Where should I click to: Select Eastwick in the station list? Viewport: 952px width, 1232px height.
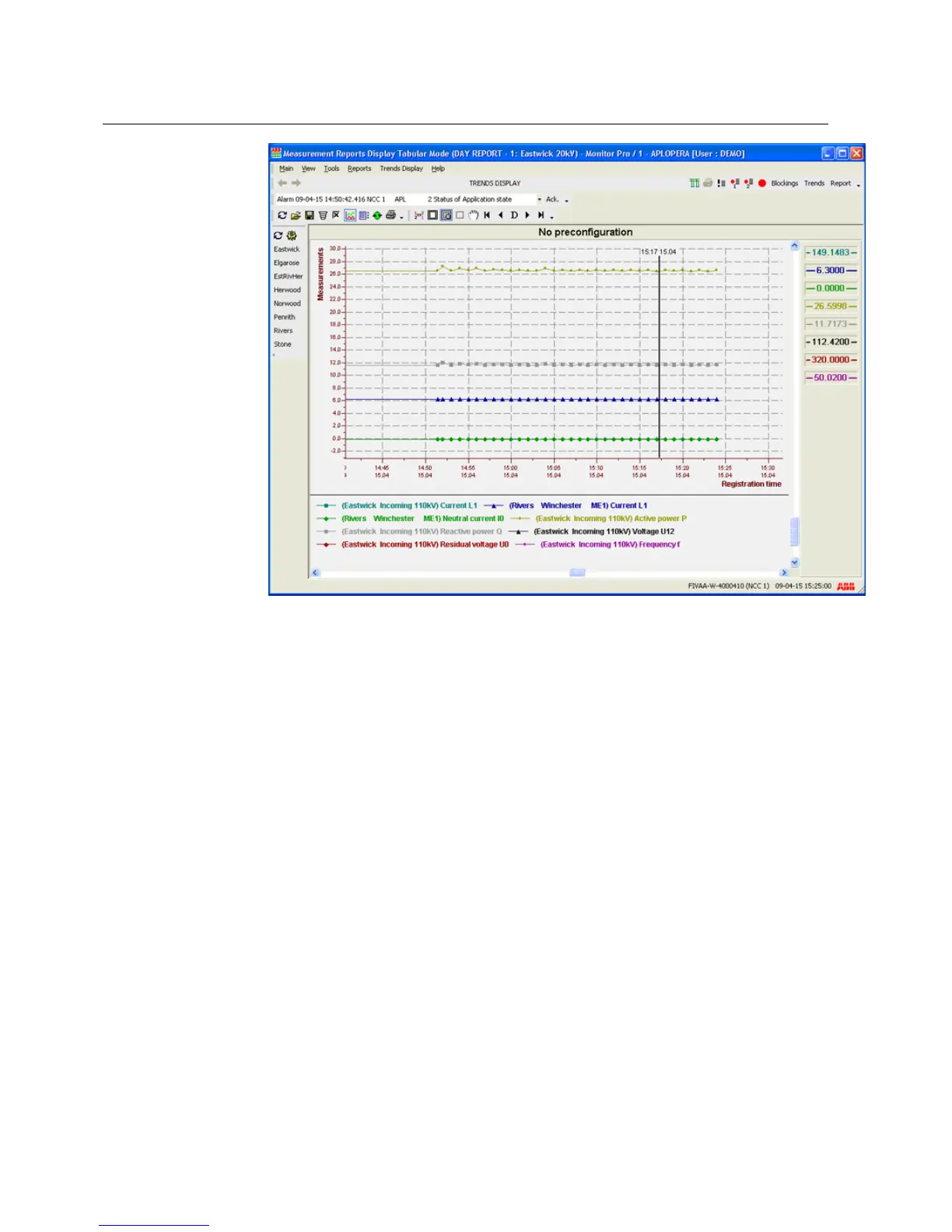click(286, 250)
